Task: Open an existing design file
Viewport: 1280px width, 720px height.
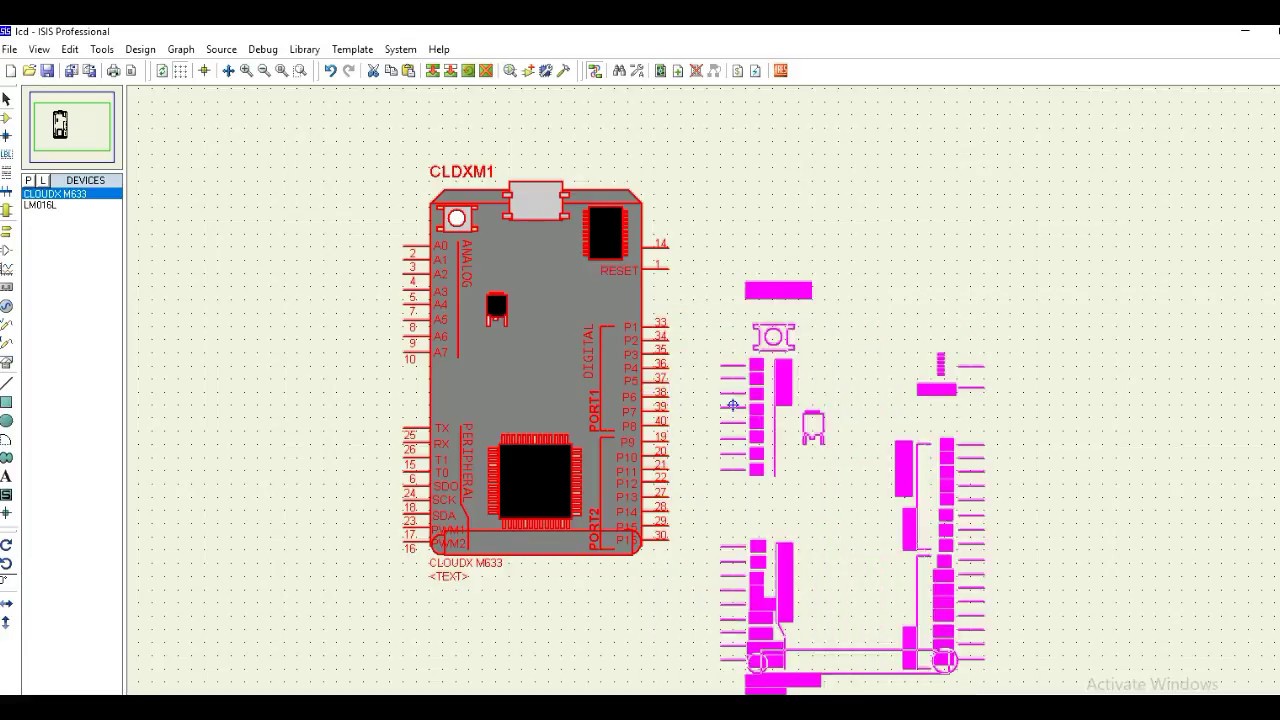Action: tap(29, 71)
